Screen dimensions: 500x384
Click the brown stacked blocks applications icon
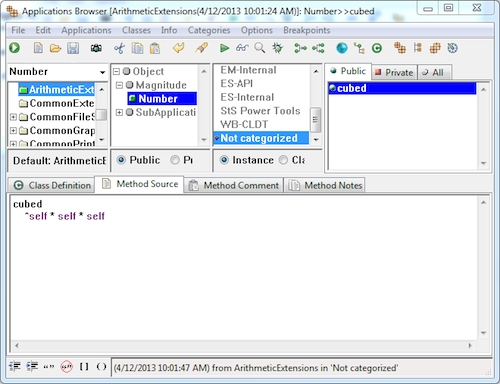click(400, 48)
